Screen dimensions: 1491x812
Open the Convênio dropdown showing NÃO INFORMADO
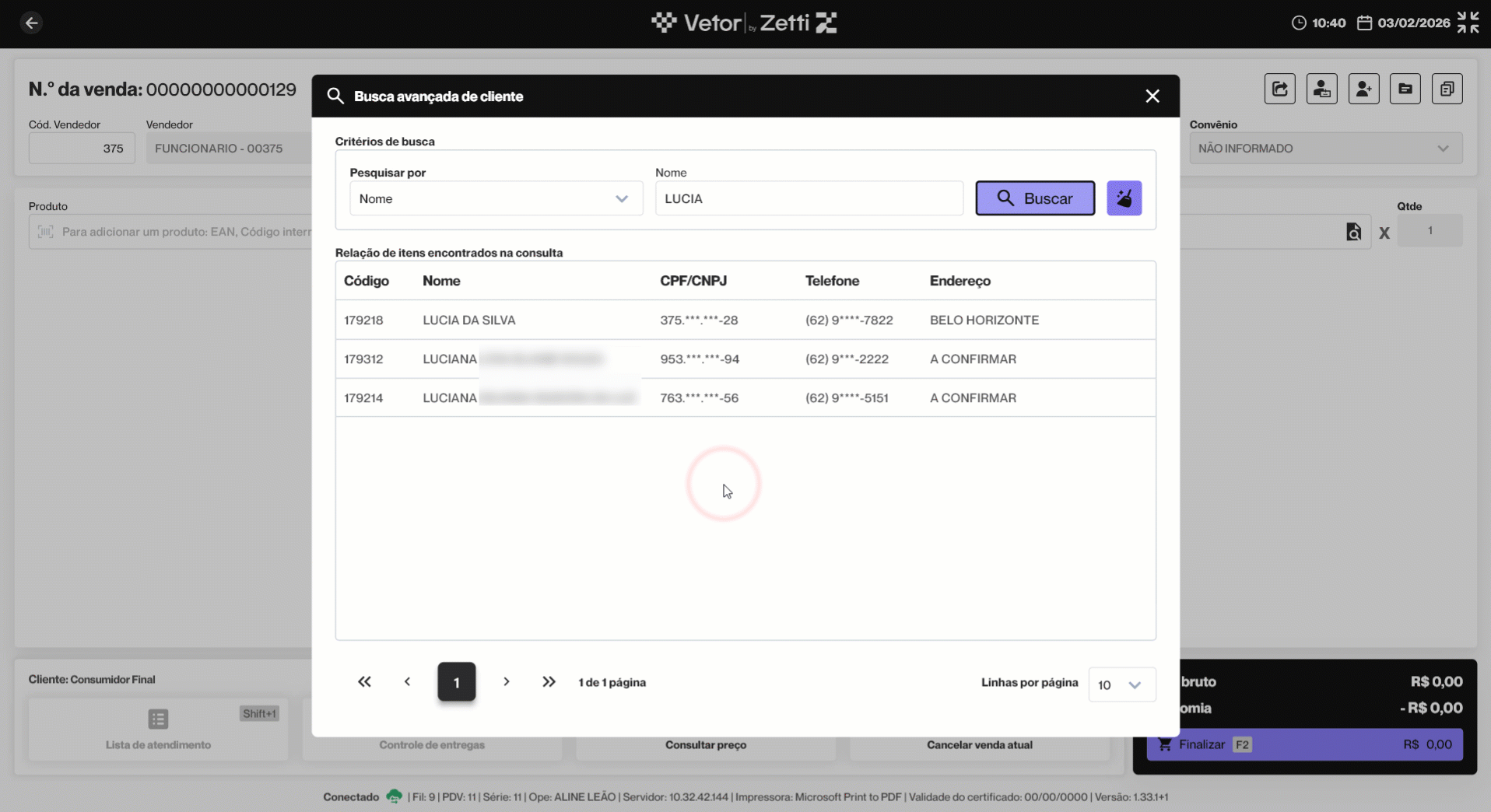pyautogui.click(x=1325, y=149)
